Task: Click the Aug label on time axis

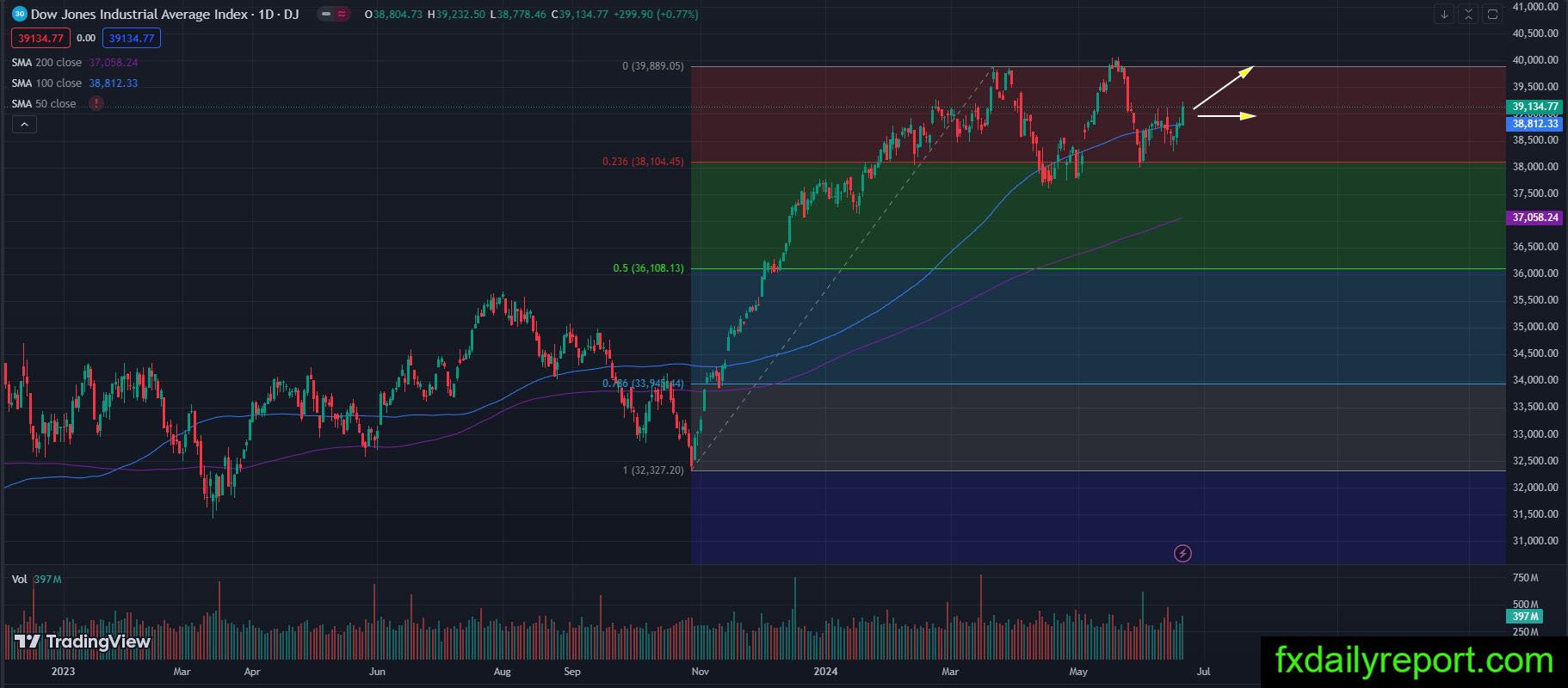Action: coord(503,672)
